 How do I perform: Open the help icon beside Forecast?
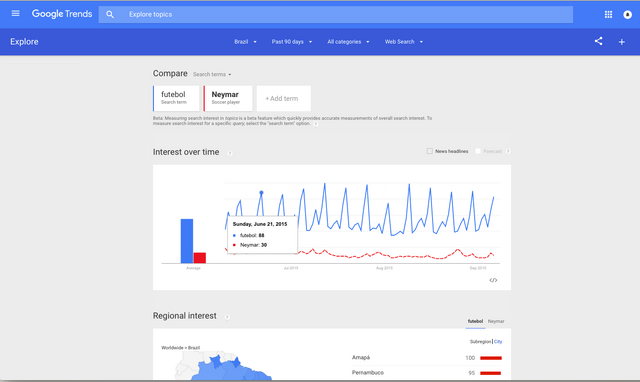click(x=508, y=151)
